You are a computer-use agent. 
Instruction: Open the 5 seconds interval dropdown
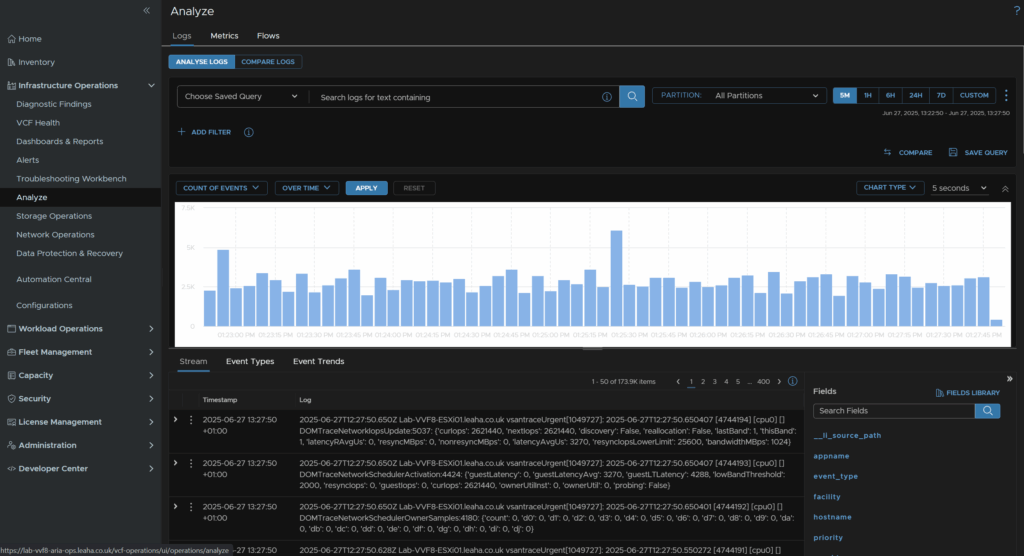pos(959,188)
